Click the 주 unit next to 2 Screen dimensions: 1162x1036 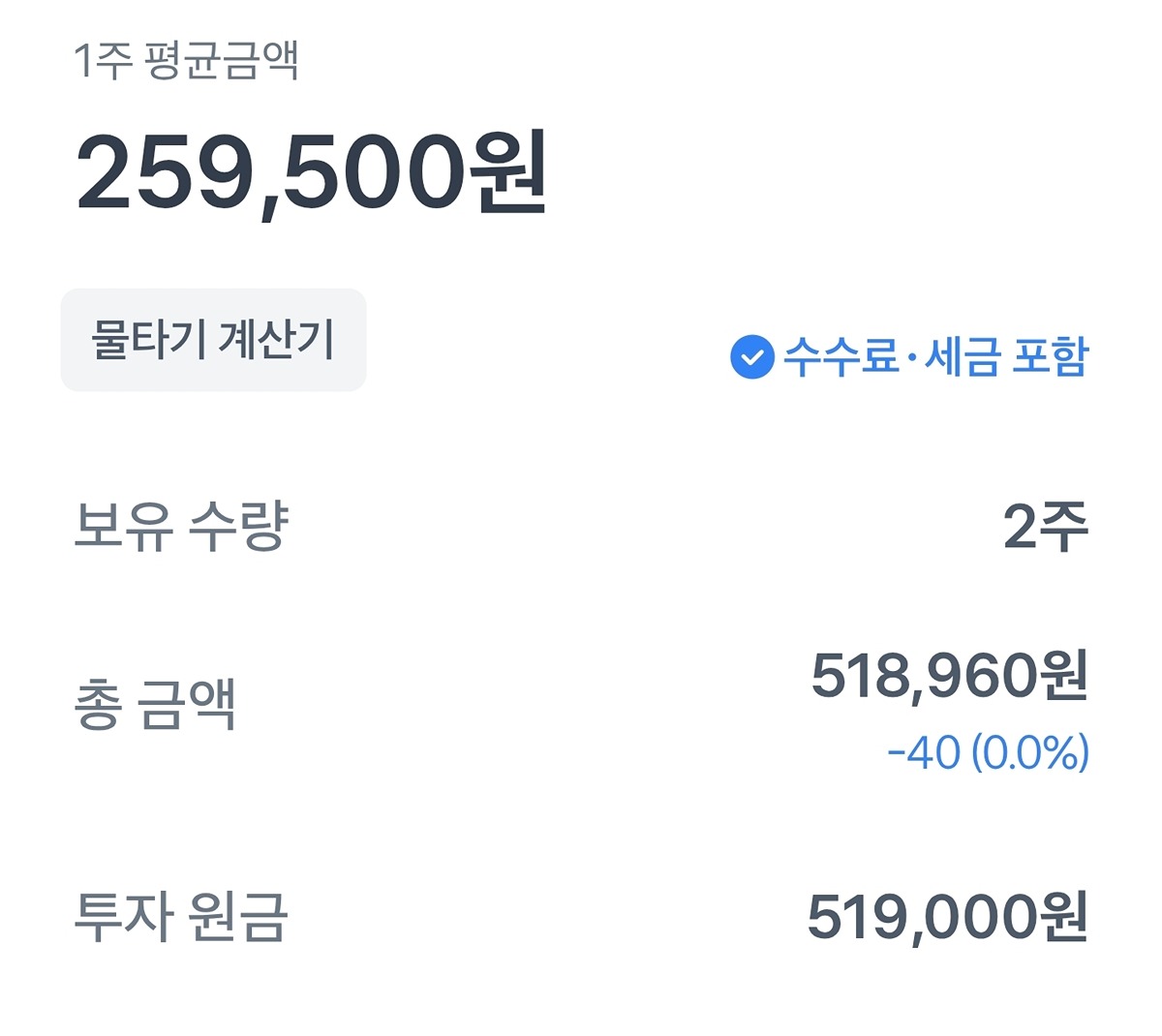[x=1064, y=527]
